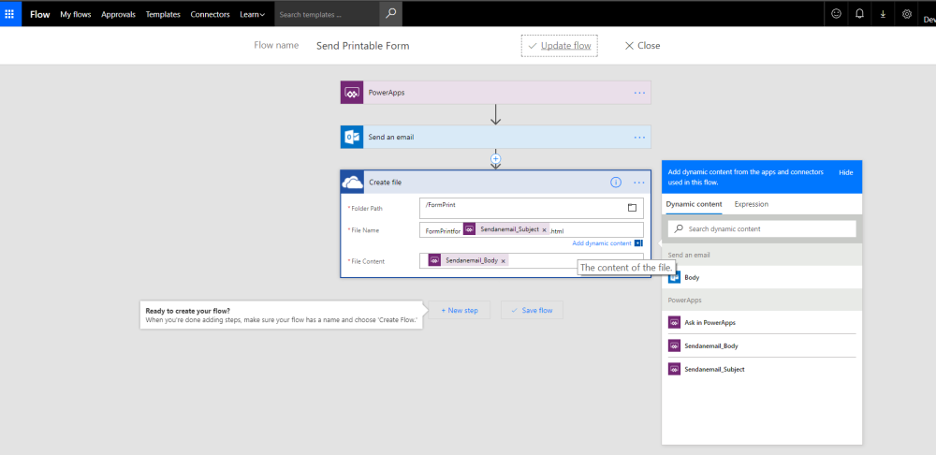936x456 pixels.
Task: Click the download arrow icon
Action: (883, 14)
